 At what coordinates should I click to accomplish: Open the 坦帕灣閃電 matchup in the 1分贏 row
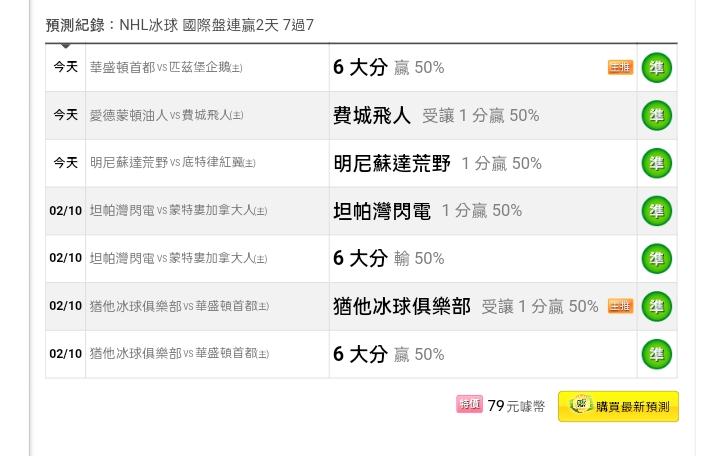coord(178,211)
